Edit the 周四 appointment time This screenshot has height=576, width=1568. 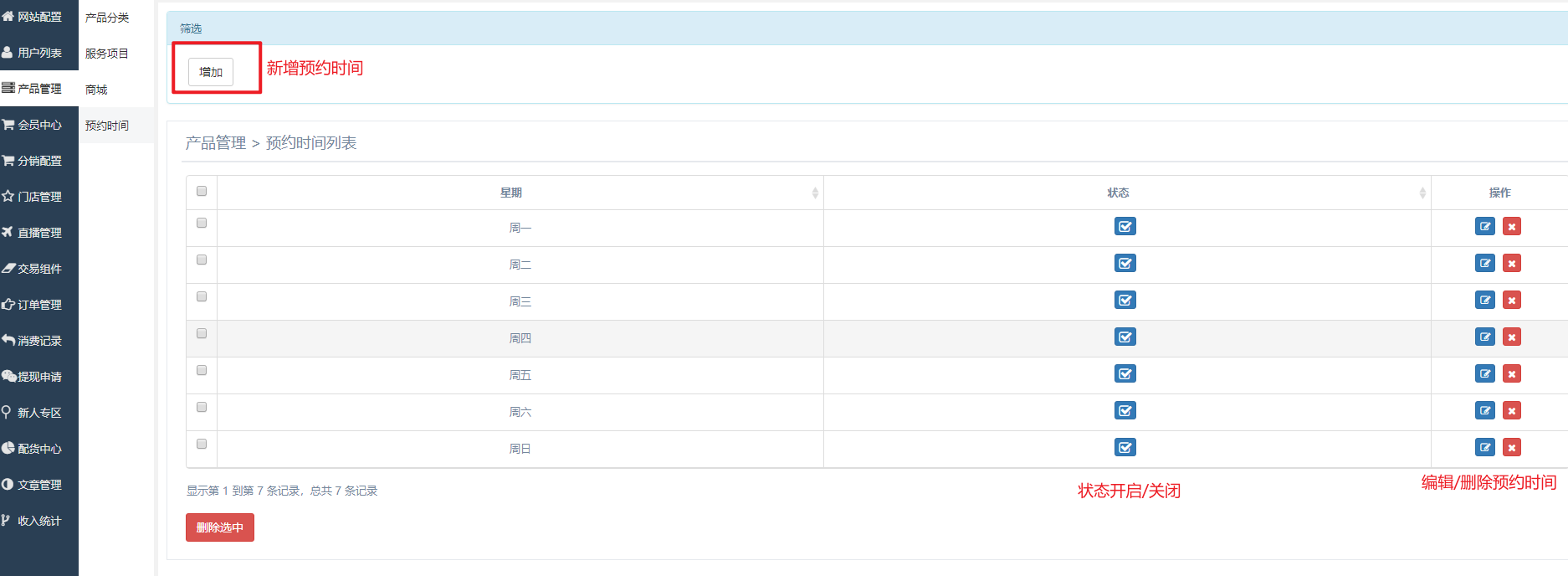[x=1484, y=337]
